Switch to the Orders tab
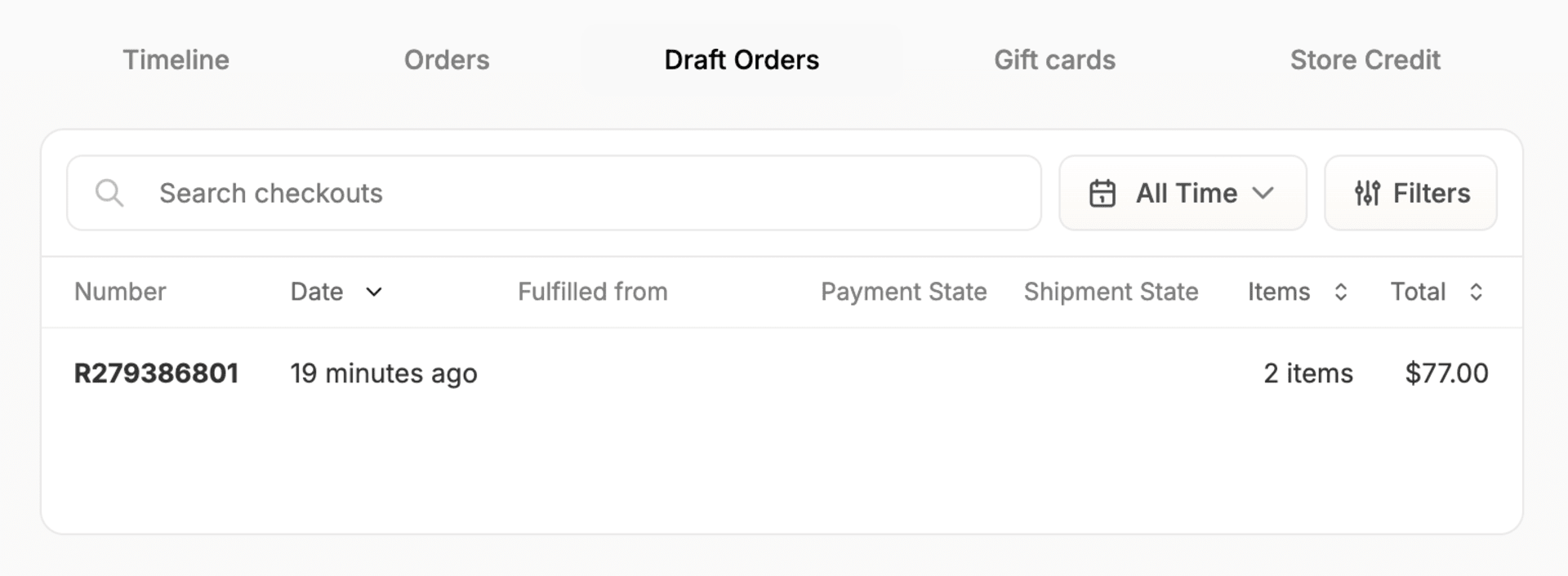Viewport: 1568px width, 576px height. tap(447, 60)
